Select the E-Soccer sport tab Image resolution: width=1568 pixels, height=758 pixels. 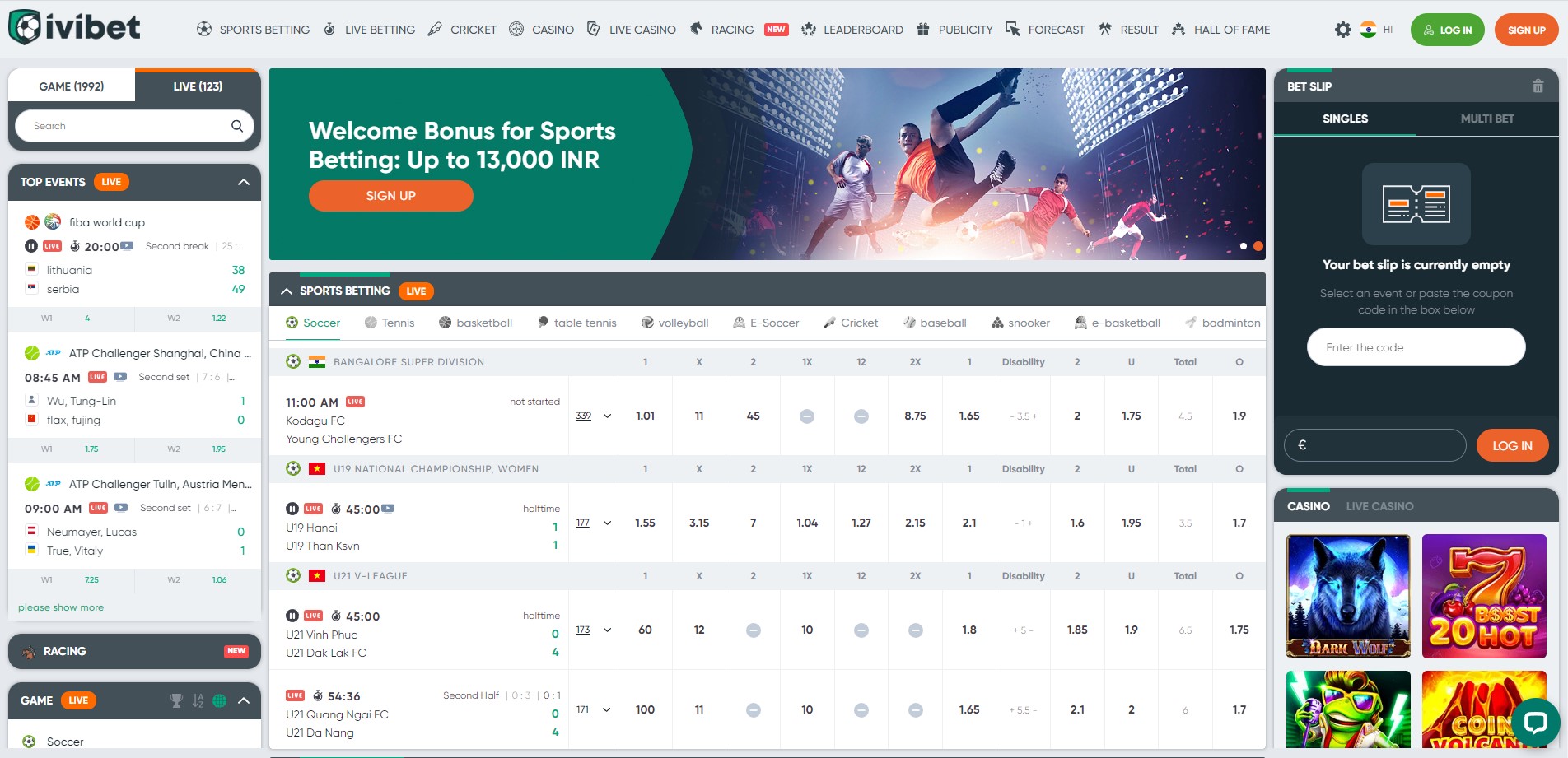pyautogui.click(x=766, y=323)
